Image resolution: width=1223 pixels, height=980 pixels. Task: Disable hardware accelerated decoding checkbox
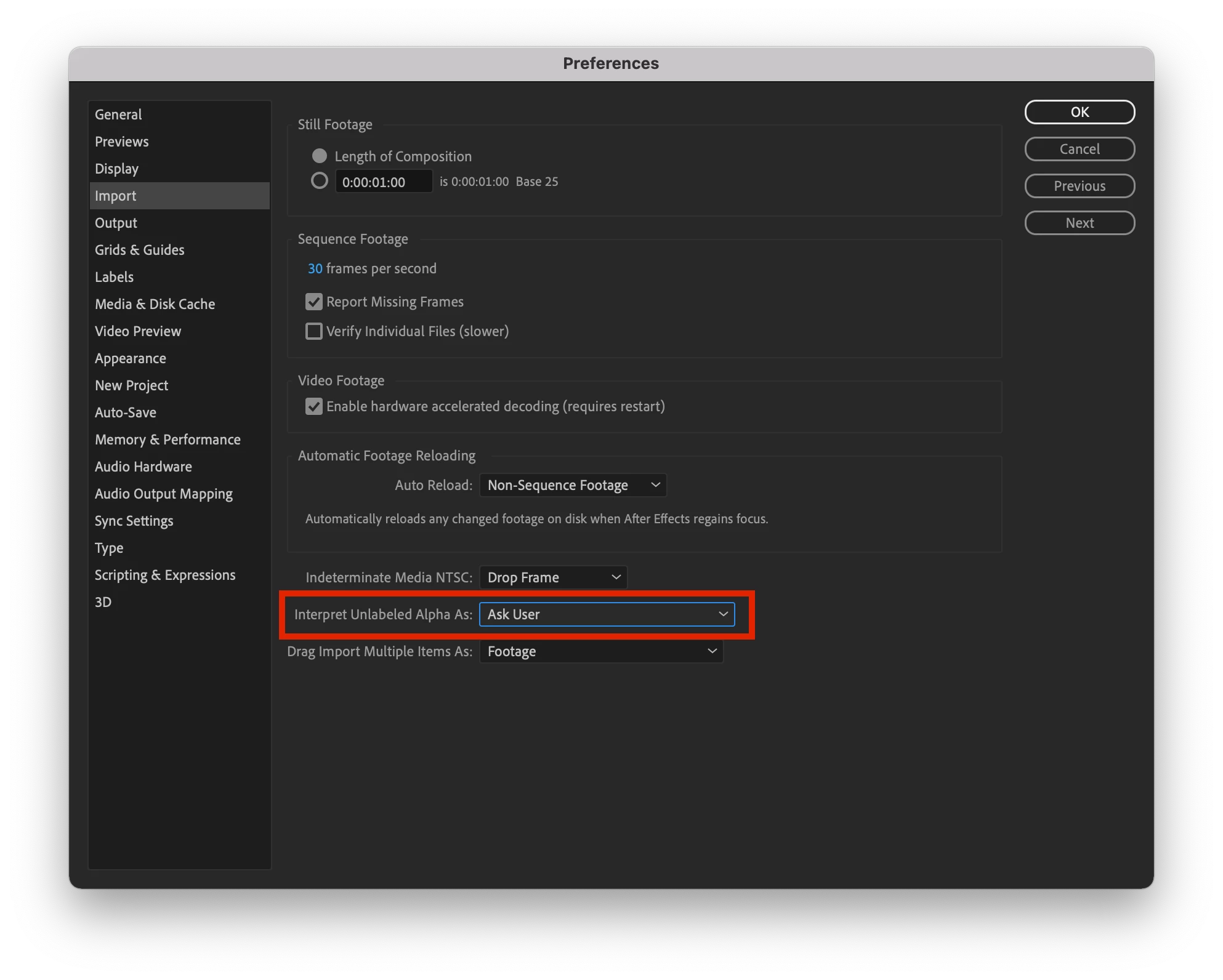(x=314, y=406)
